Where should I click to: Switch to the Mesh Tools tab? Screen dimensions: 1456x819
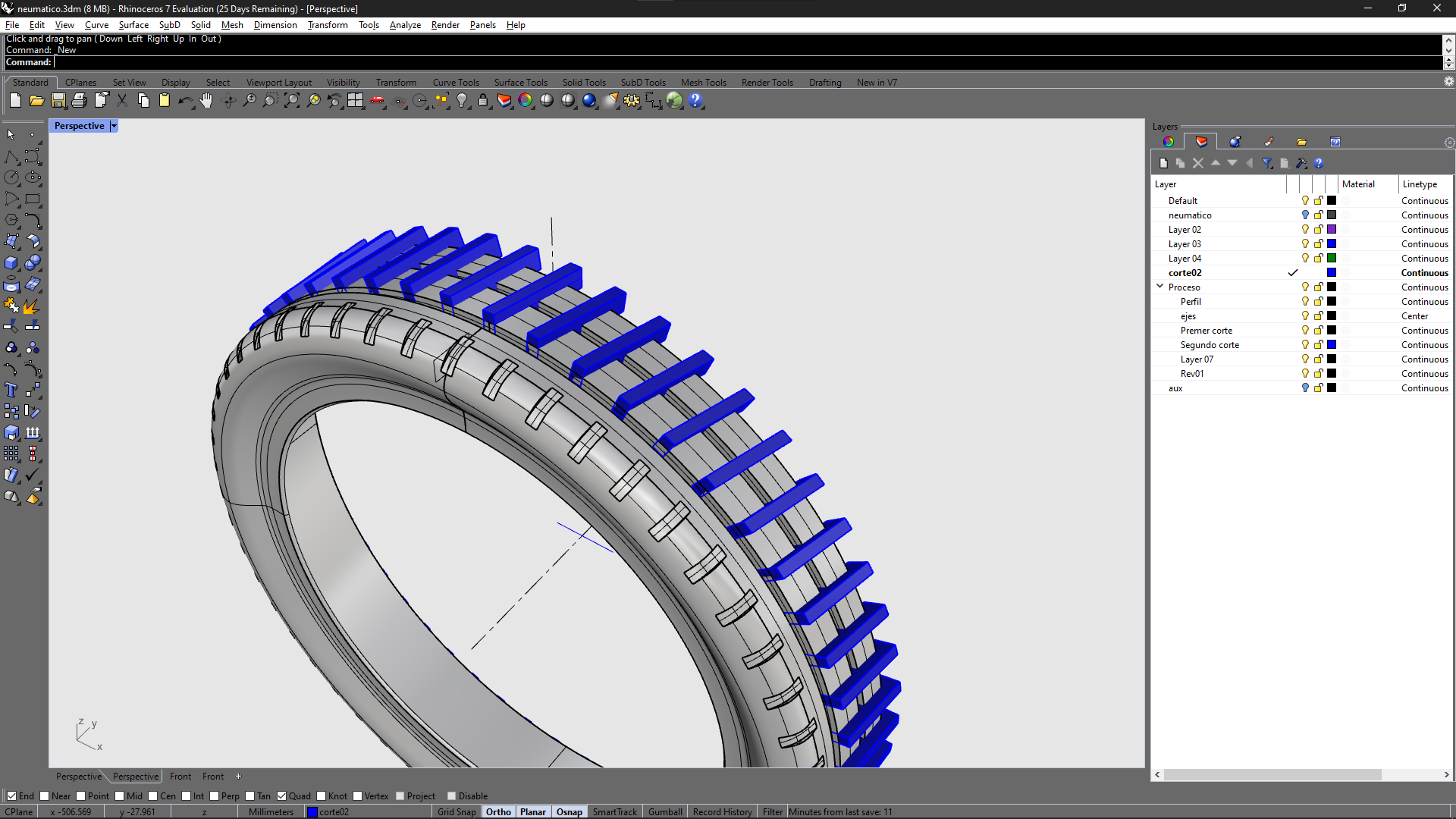pyautogui.click(x=703, y=83)
